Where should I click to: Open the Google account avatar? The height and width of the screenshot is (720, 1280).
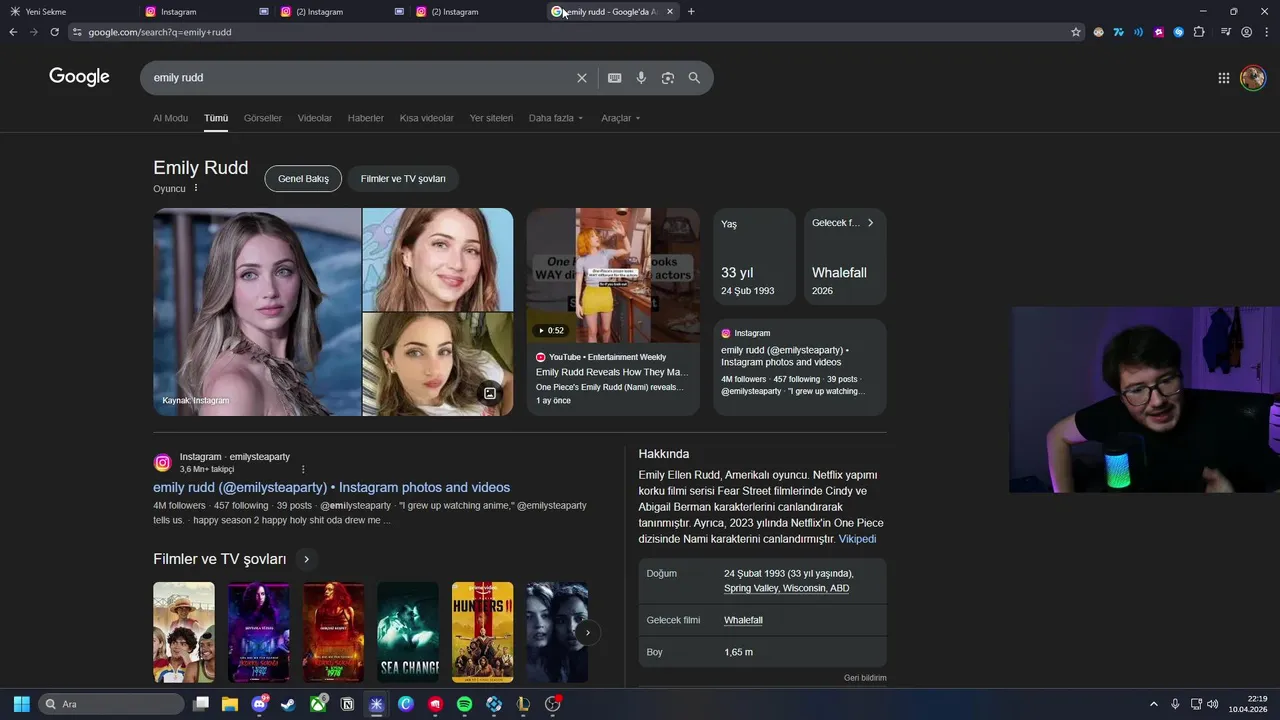(x=1253, y=78)
